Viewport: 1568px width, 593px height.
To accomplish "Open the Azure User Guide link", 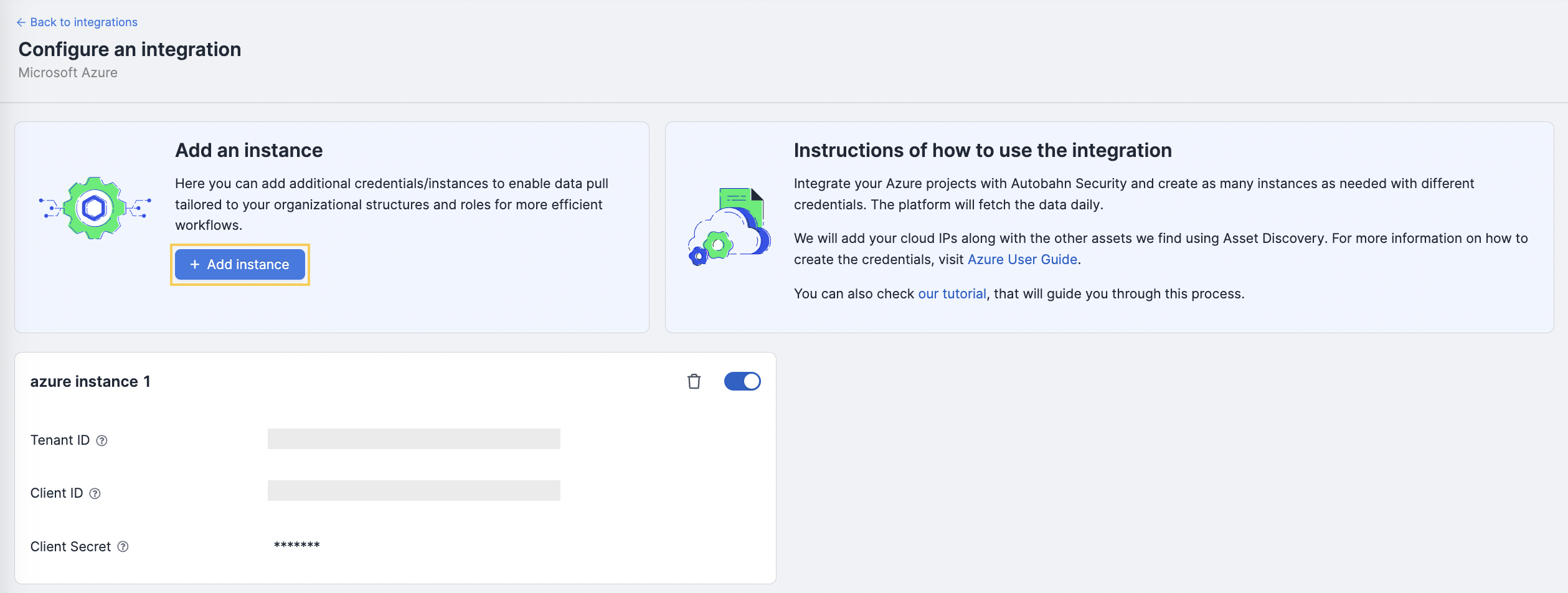I will pos(1022,259).
